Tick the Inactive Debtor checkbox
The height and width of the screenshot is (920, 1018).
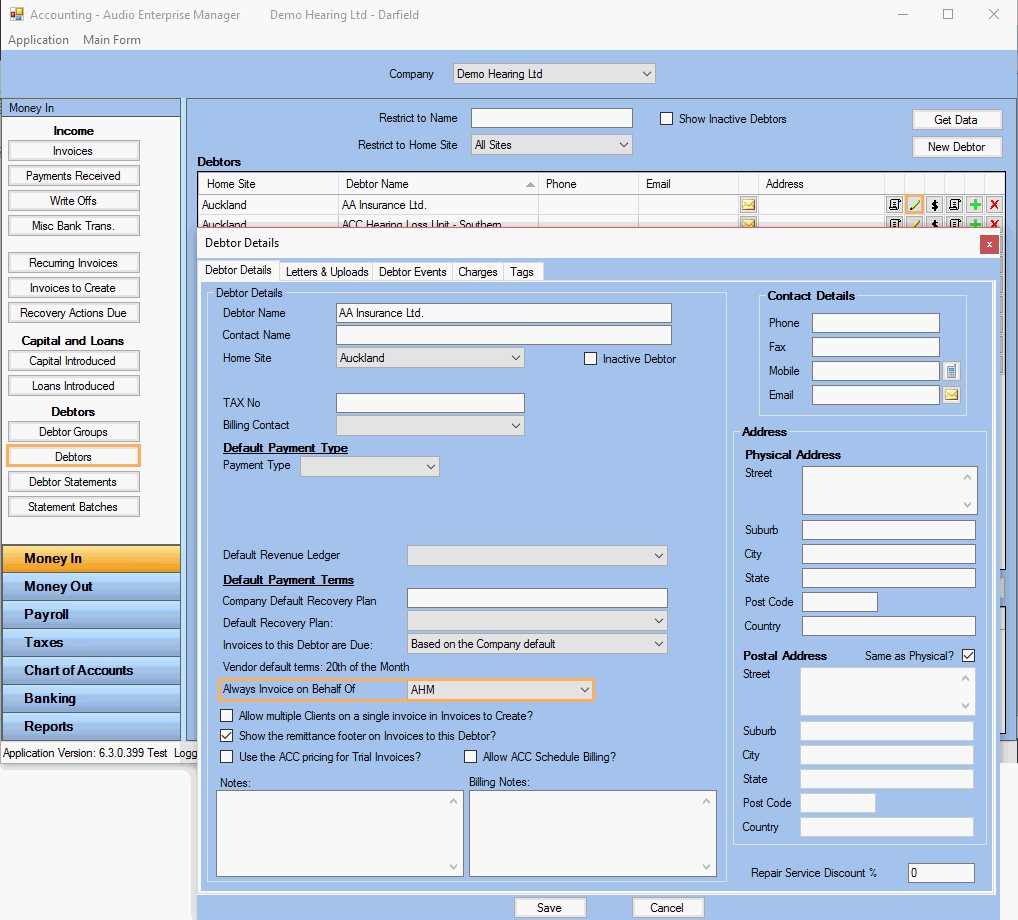pos(591,359)
